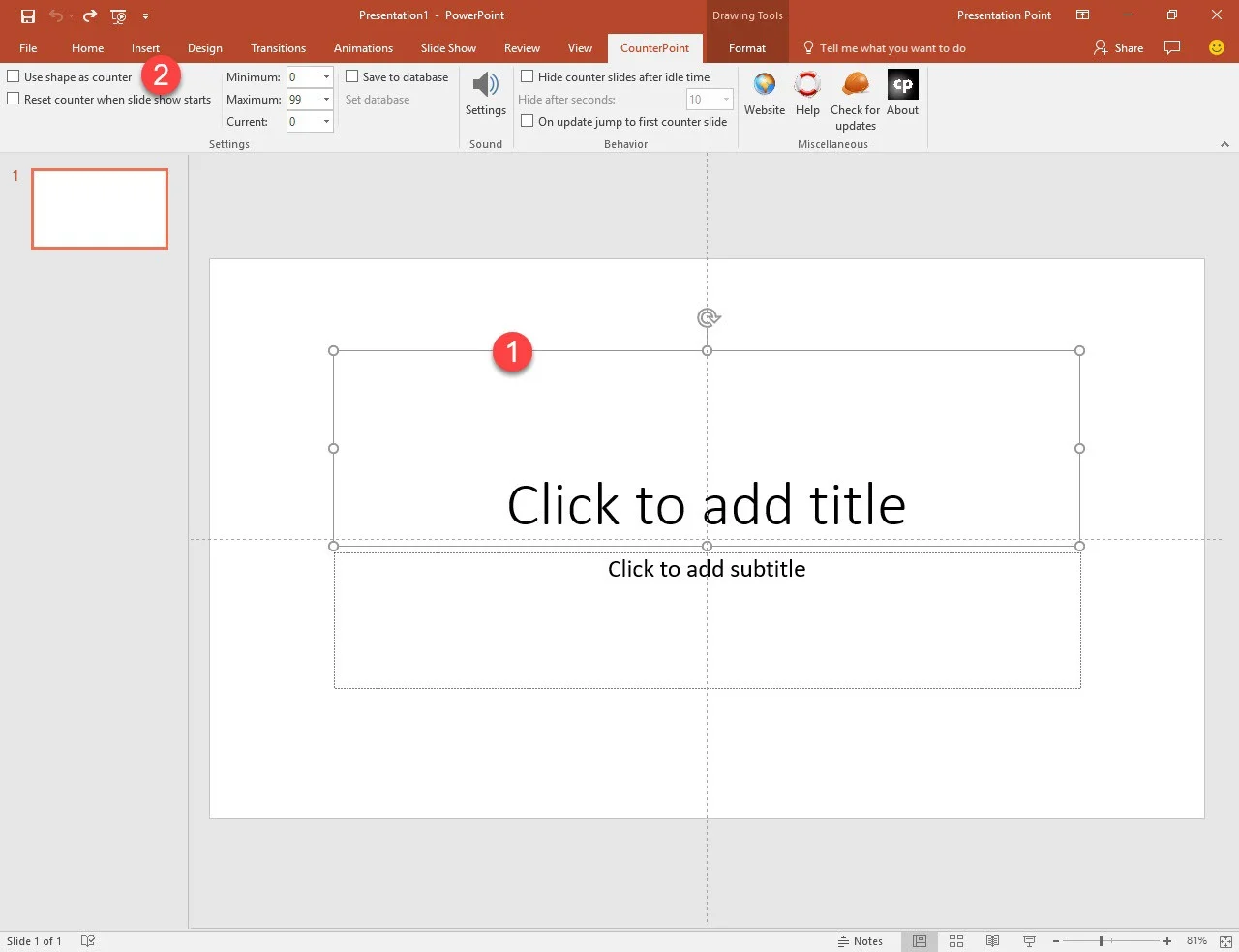Screen dimensions: 1239x952
Task: Switch to the Animations ribbon tab
Action: click(x=363, y=48)
